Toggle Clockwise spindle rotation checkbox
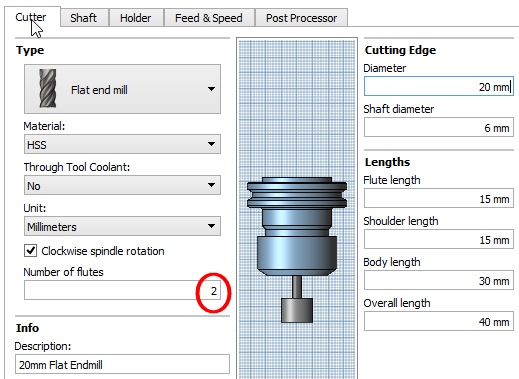 31,251
